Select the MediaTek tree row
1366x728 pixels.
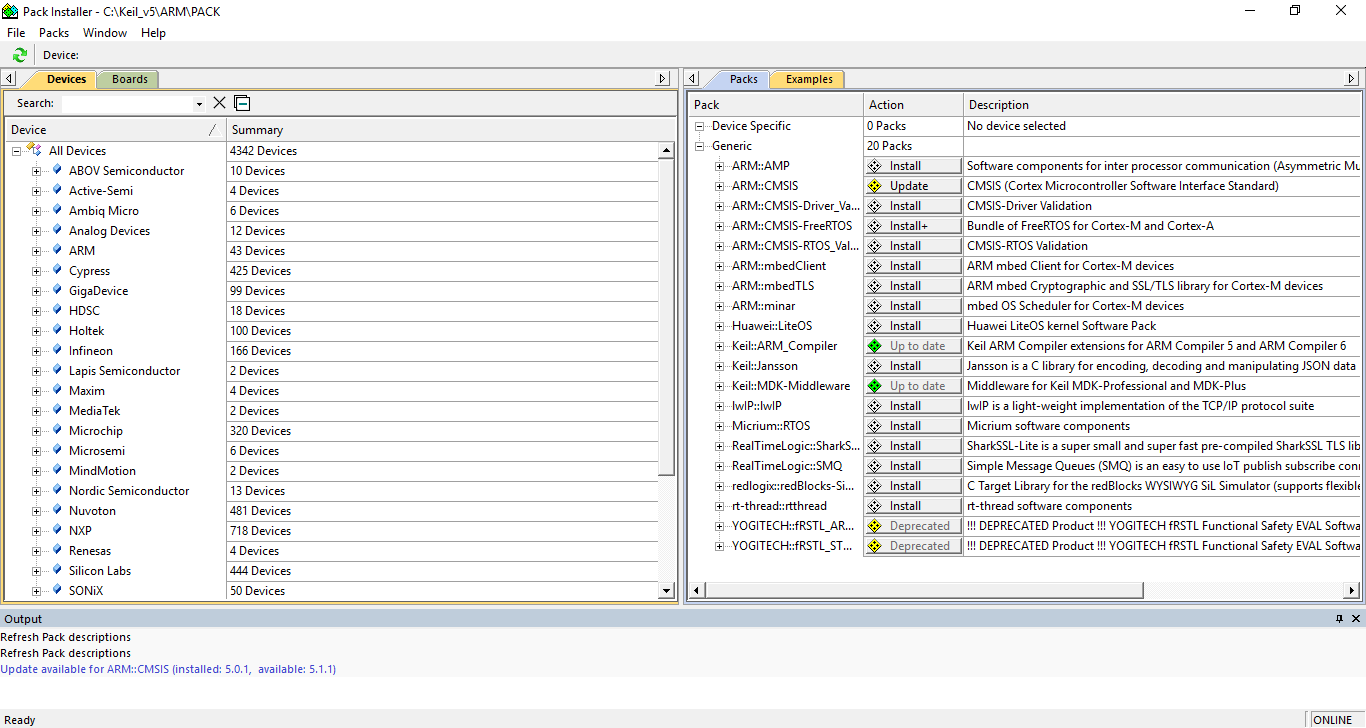coord(96,411)
